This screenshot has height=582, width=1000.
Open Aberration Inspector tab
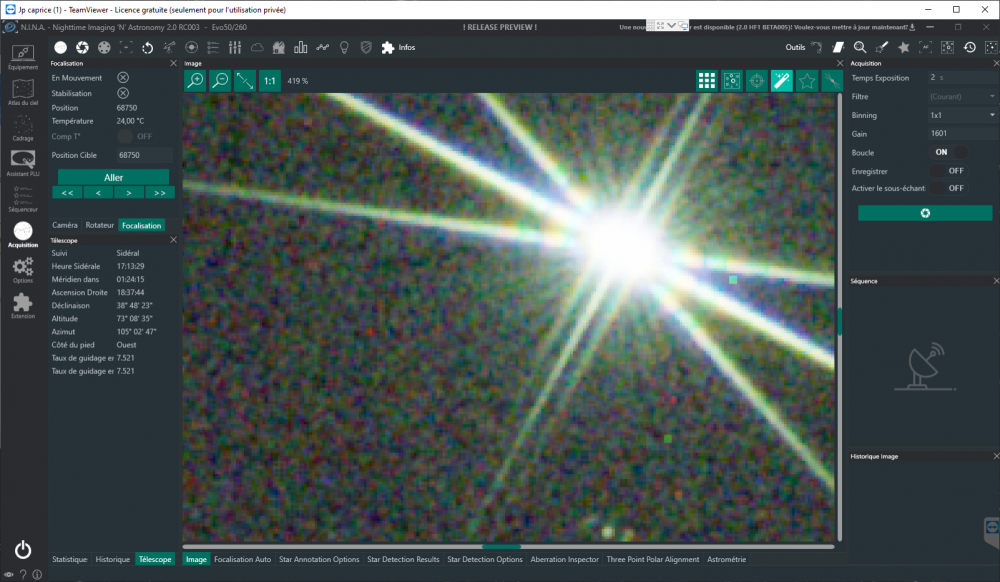564,559
